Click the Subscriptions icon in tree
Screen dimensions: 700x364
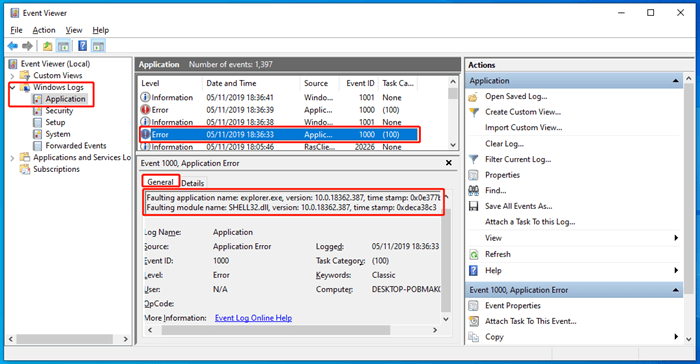(x=25, y=169)
